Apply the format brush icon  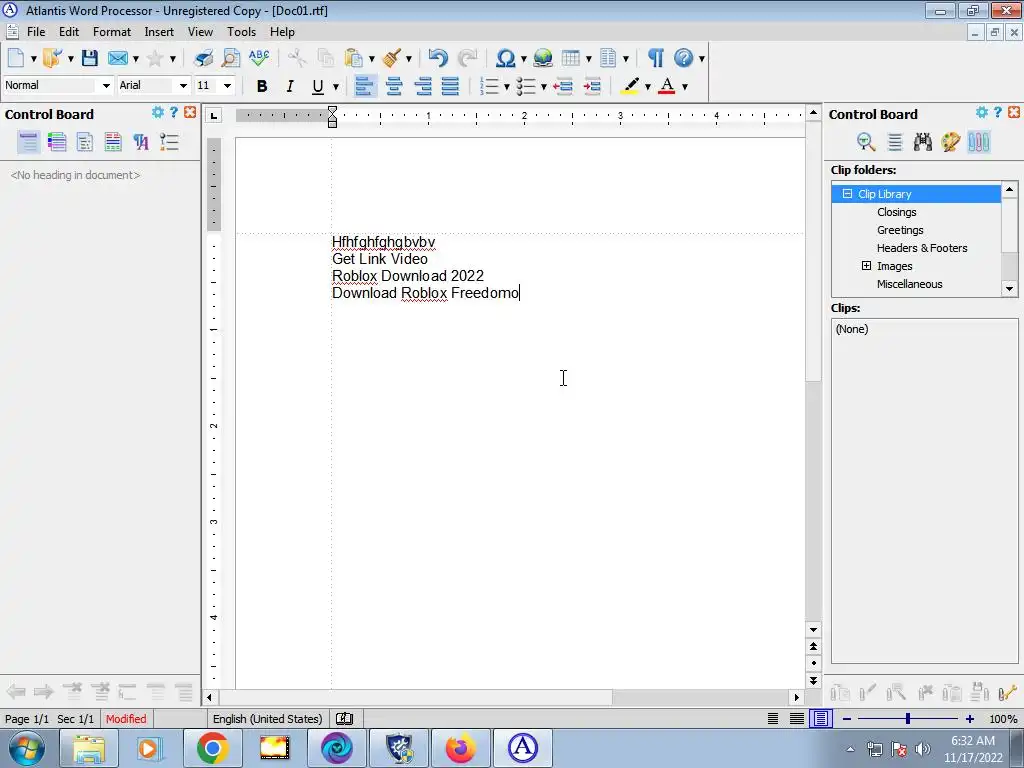click(392, 58)
